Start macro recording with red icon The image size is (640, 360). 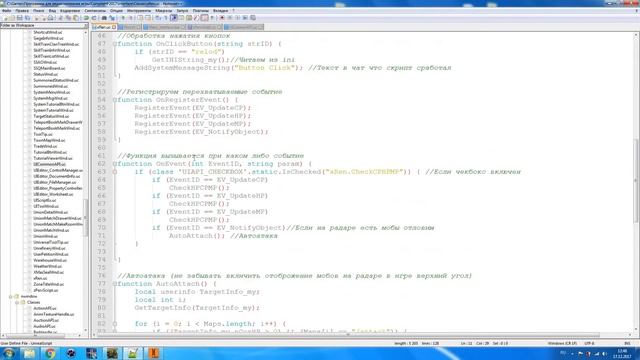222,18
